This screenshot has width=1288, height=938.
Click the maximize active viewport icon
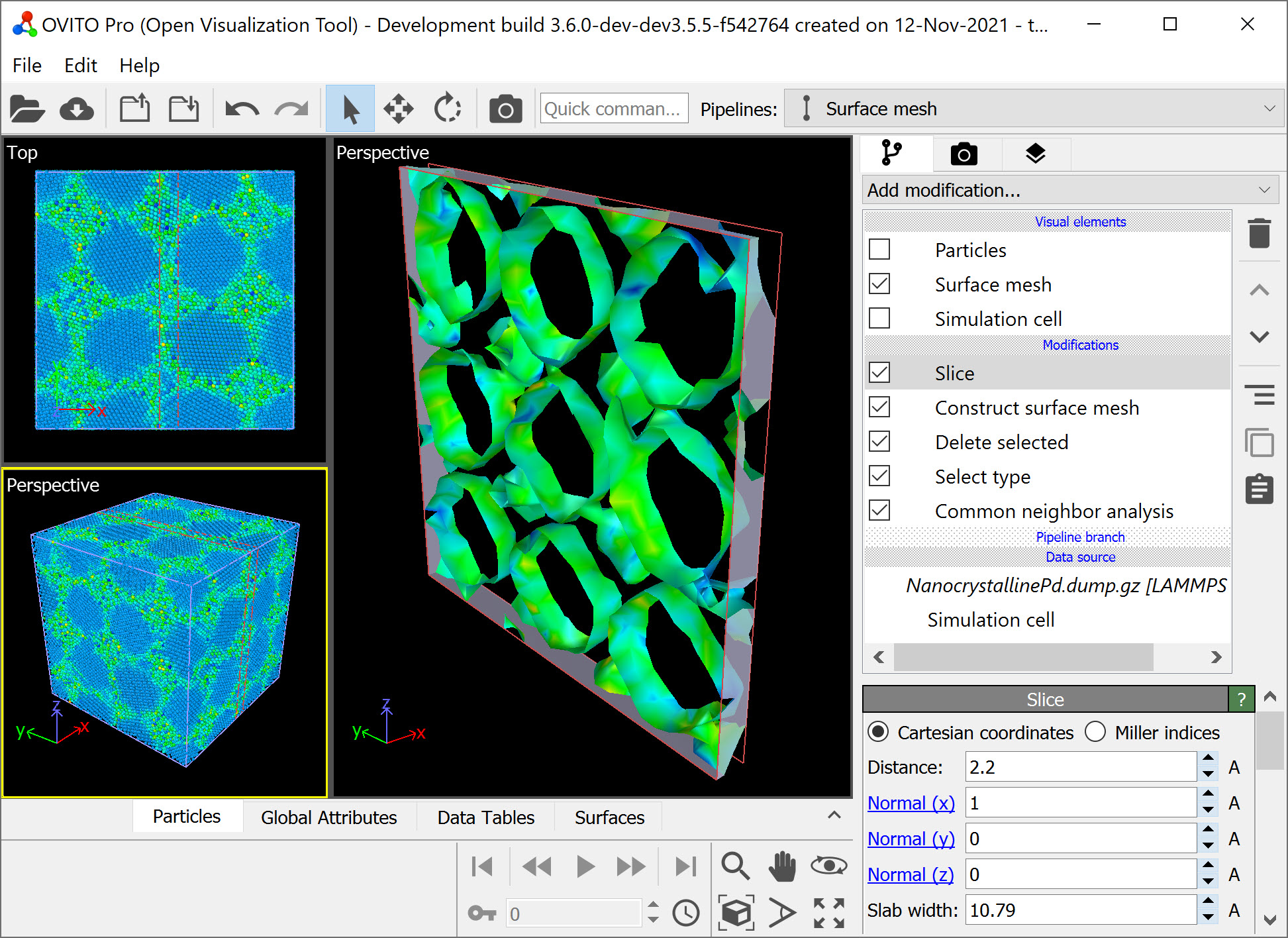point(828,913)
